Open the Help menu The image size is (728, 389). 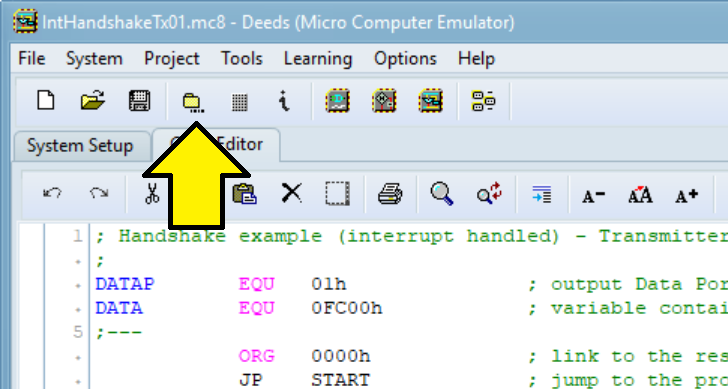pos(476,59)
